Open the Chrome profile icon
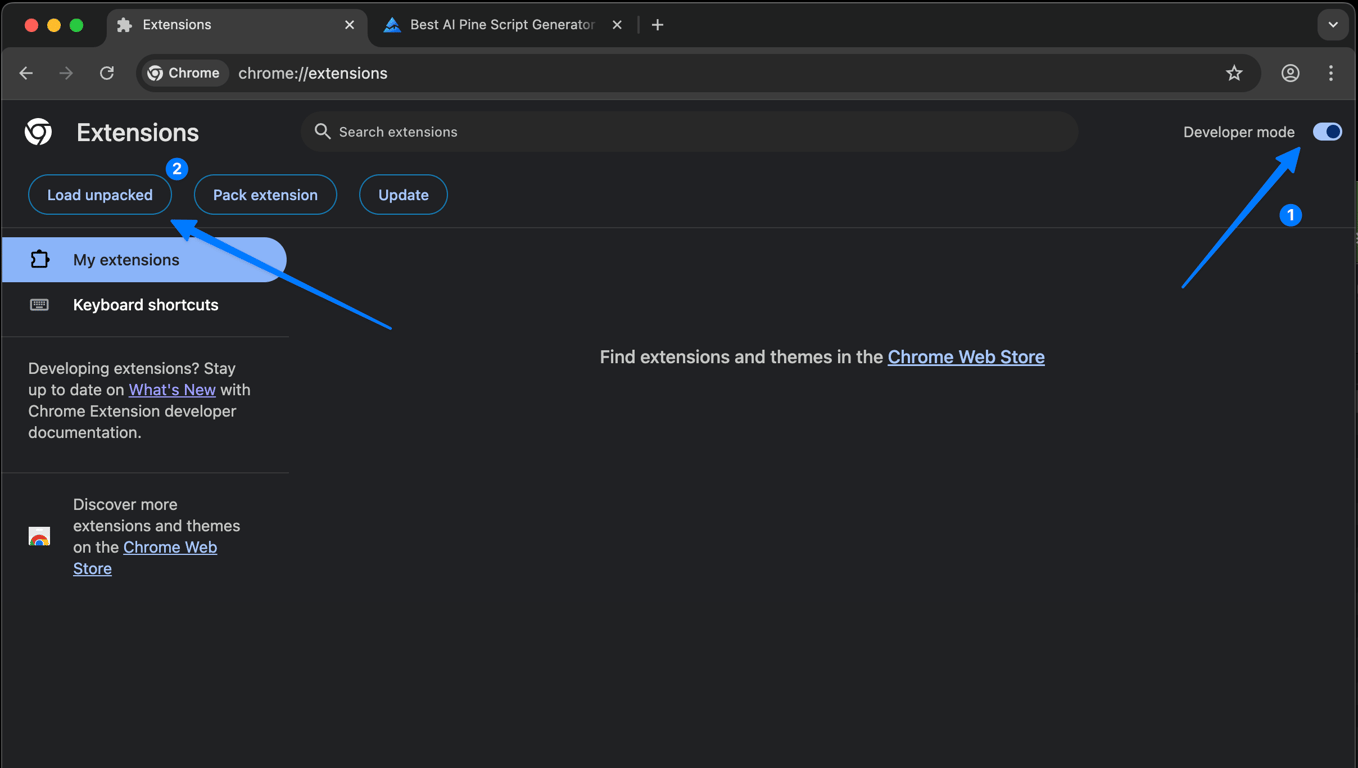 coord(1290,73)
